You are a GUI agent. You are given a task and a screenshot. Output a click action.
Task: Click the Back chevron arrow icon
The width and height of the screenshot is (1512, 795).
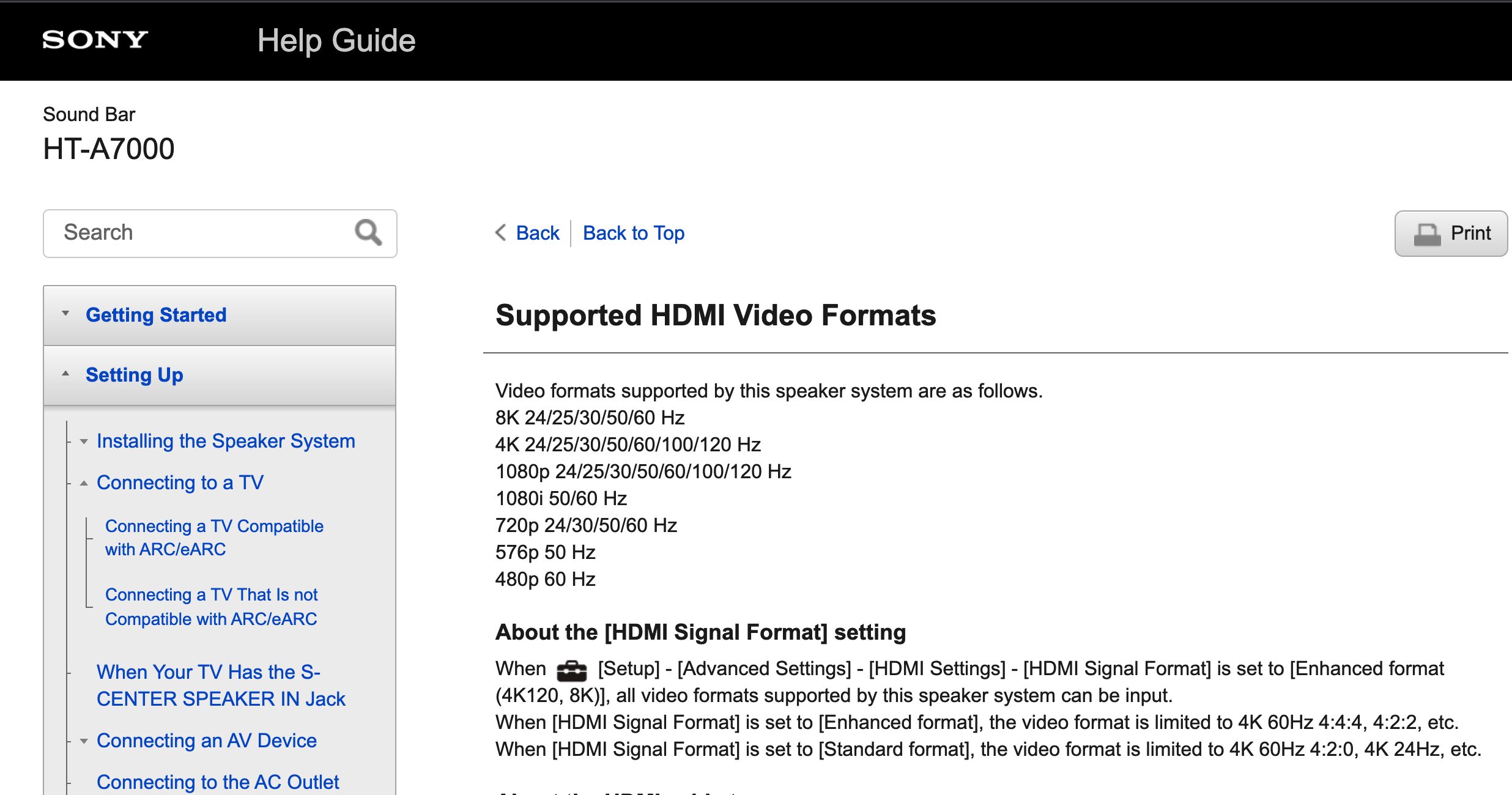tap(501, 233)
